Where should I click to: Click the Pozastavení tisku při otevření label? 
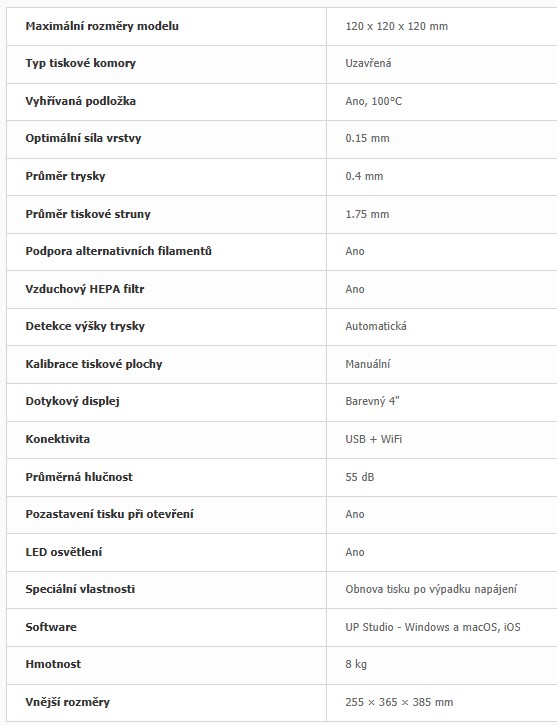[110, 514]
